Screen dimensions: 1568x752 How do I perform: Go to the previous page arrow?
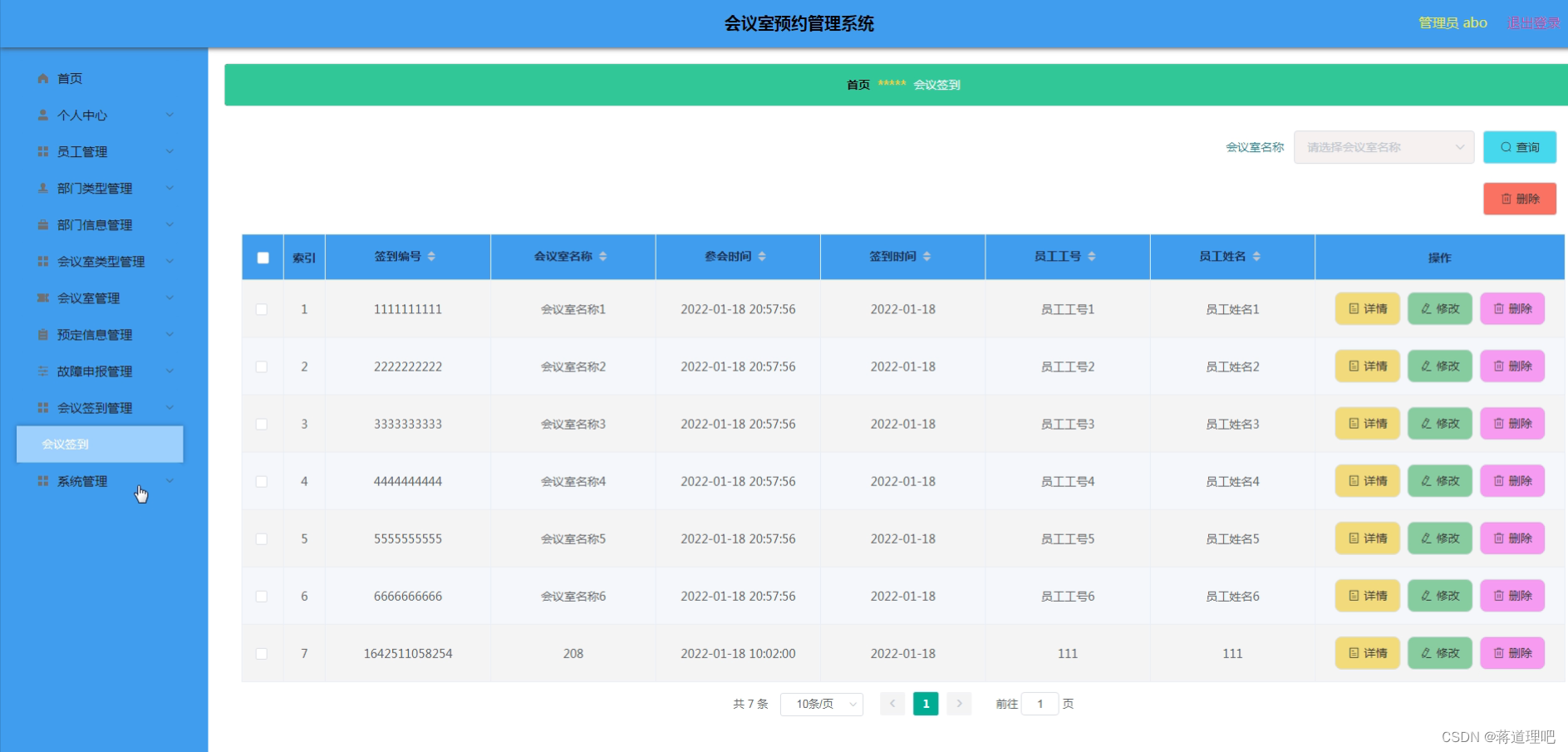tap(892, 704)
